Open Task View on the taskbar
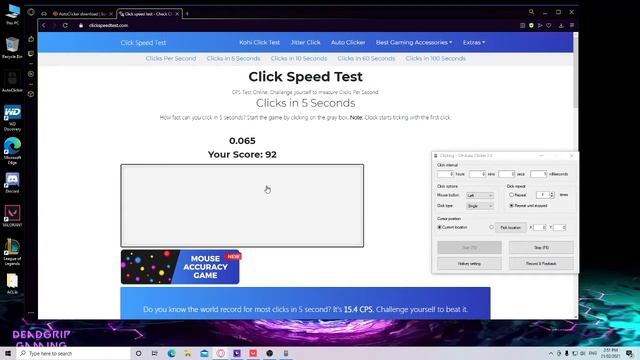The image size is (640, 360). tap(155, 353)
